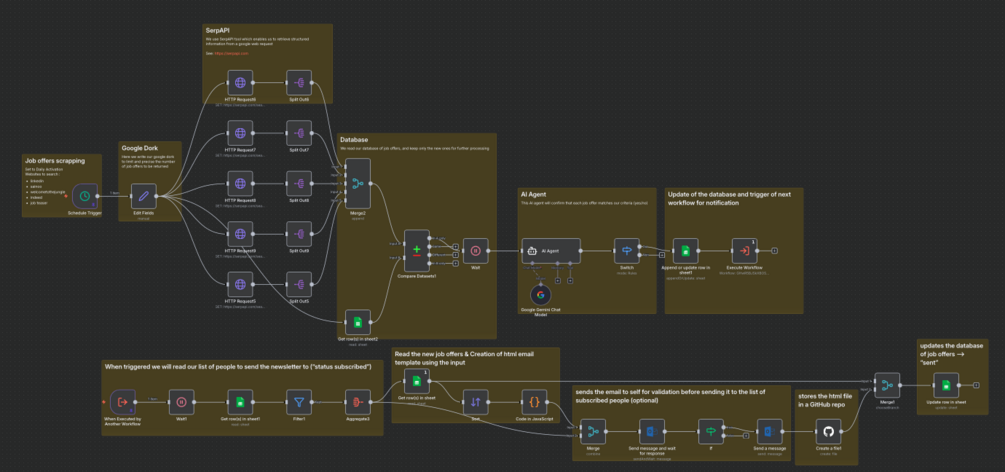The width and height of the screenshot is (1005, 472).
Task: Open the AI Agent robot node
Action: [x=551, y=251]
